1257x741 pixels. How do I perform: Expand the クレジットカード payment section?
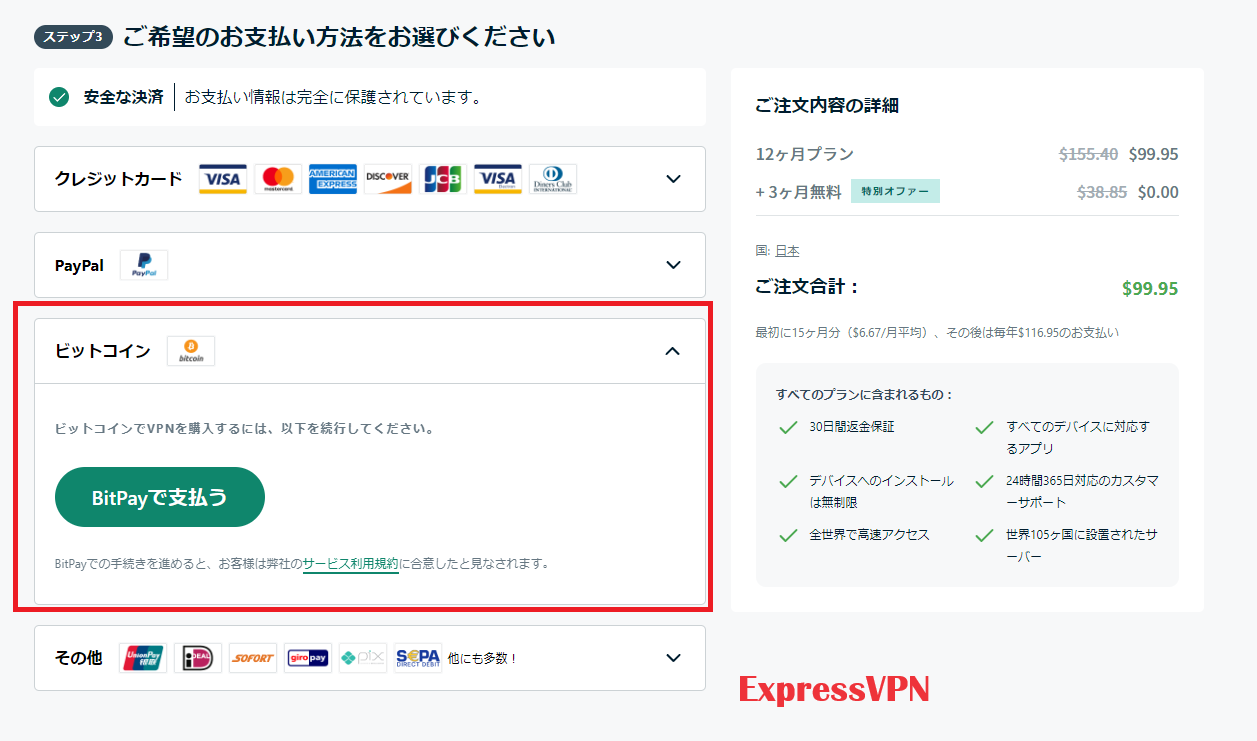[x=673, y=179]
